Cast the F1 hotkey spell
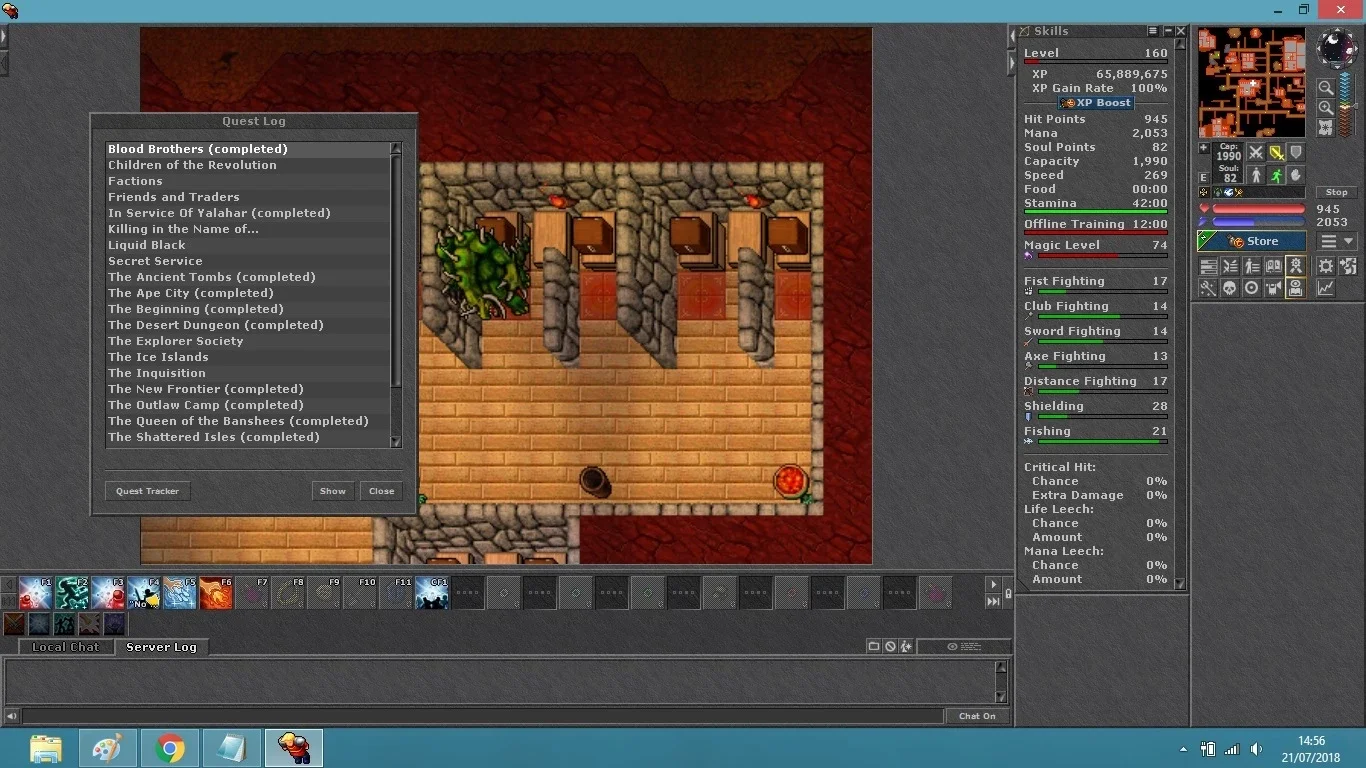 [37, 593]
